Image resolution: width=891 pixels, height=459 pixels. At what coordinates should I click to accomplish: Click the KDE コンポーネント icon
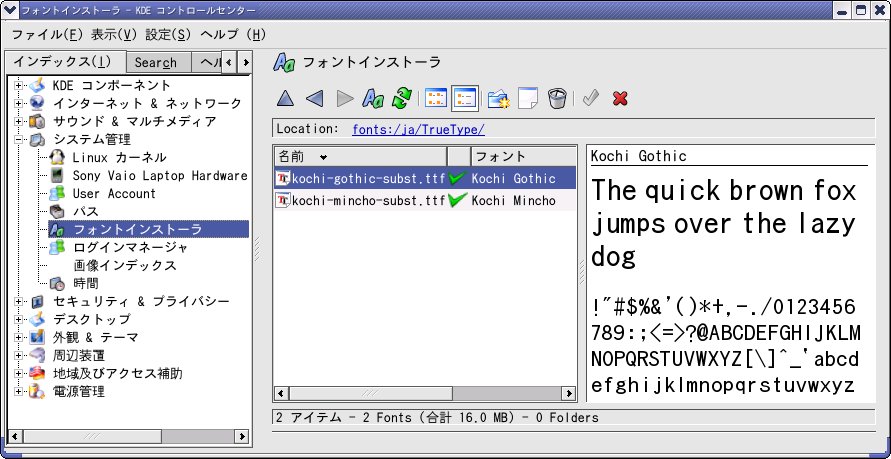[x=37, y=85]
